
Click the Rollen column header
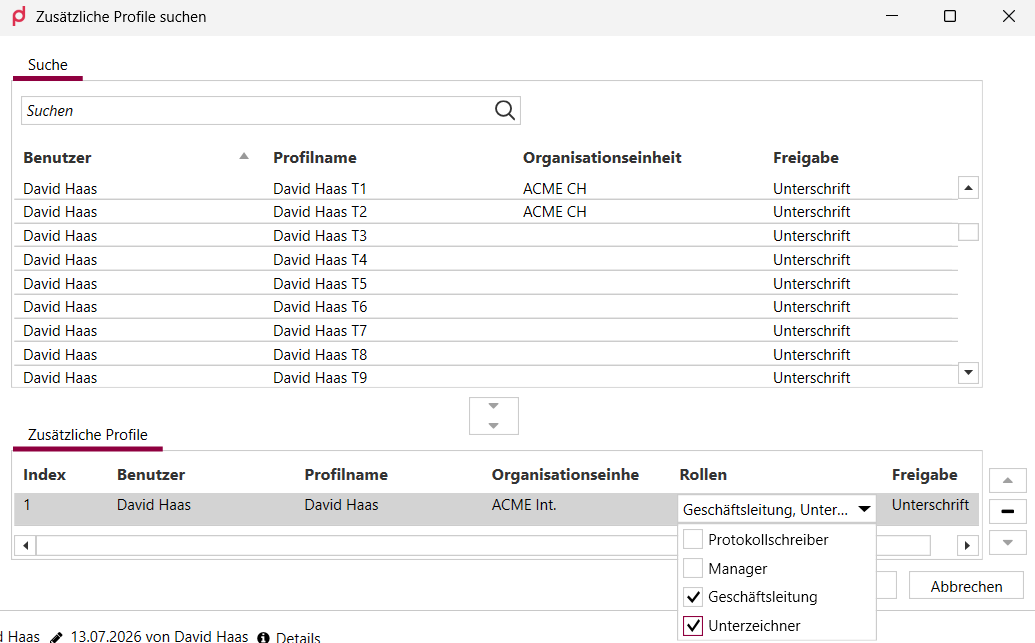pos(703,475)
